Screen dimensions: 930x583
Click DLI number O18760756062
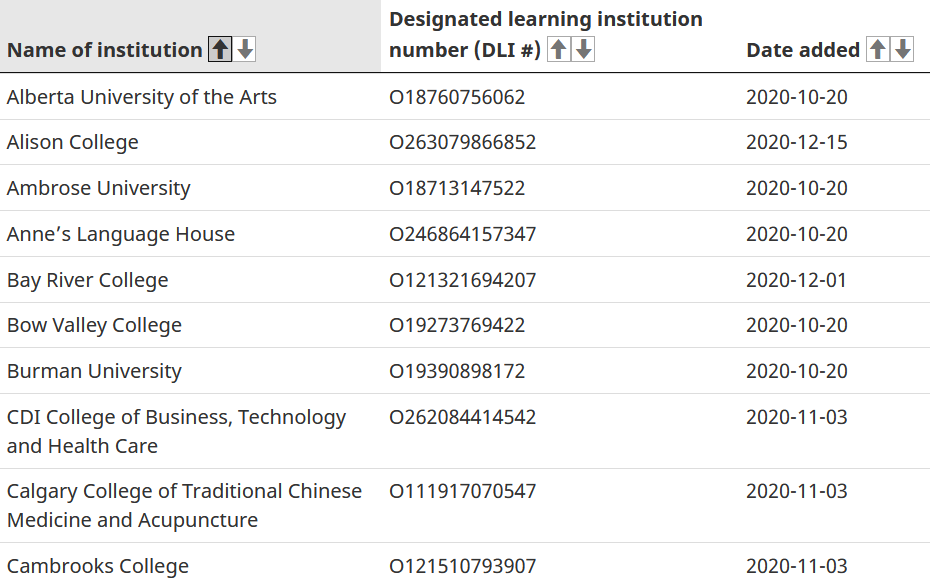click(x=457, y=97)
